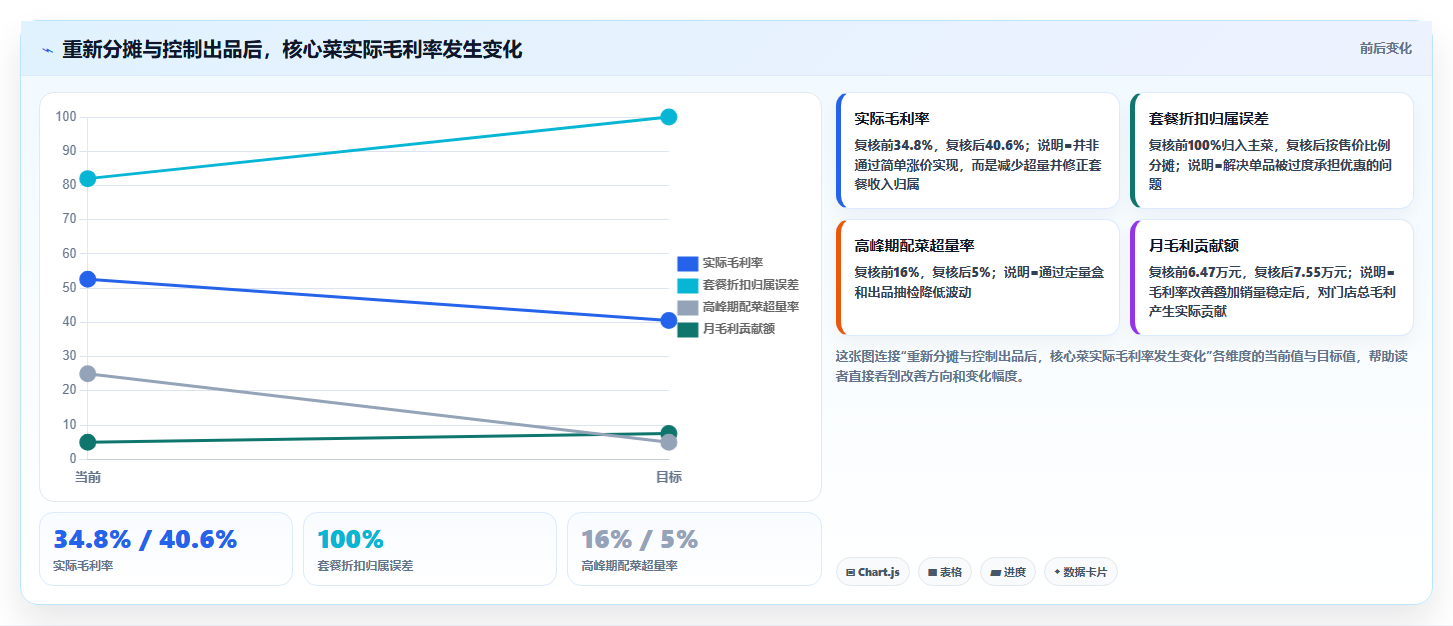Click the 目标 x-axis label
1453x626 pixels.
coord(669,478)
